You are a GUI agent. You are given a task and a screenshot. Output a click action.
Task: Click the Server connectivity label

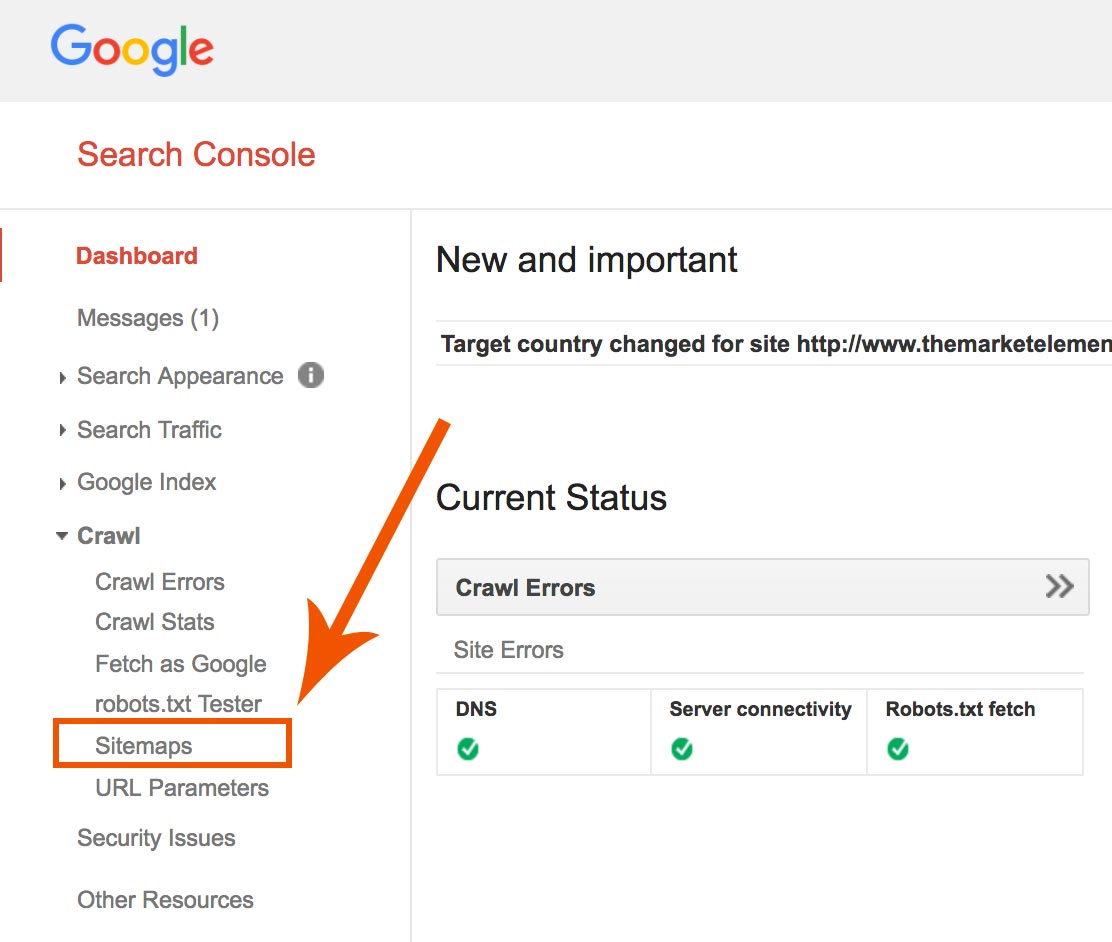pyautogui.click(x=760, y=709)
